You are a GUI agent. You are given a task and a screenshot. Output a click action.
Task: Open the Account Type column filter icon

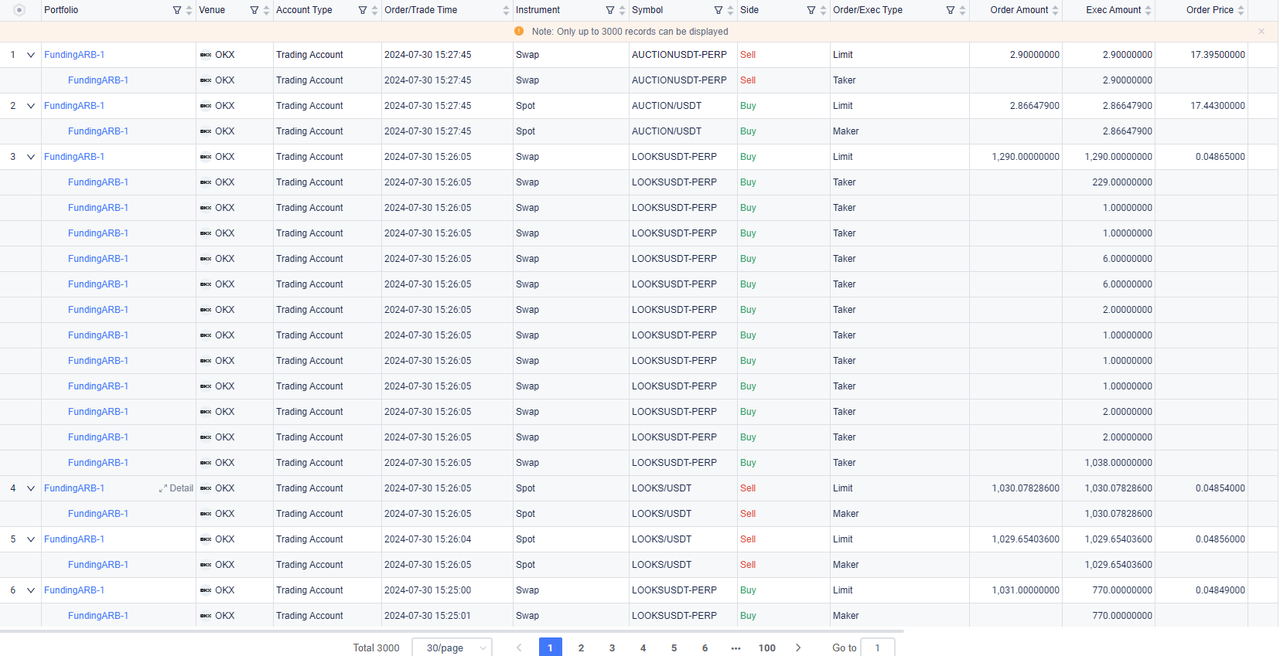point(362,10)
